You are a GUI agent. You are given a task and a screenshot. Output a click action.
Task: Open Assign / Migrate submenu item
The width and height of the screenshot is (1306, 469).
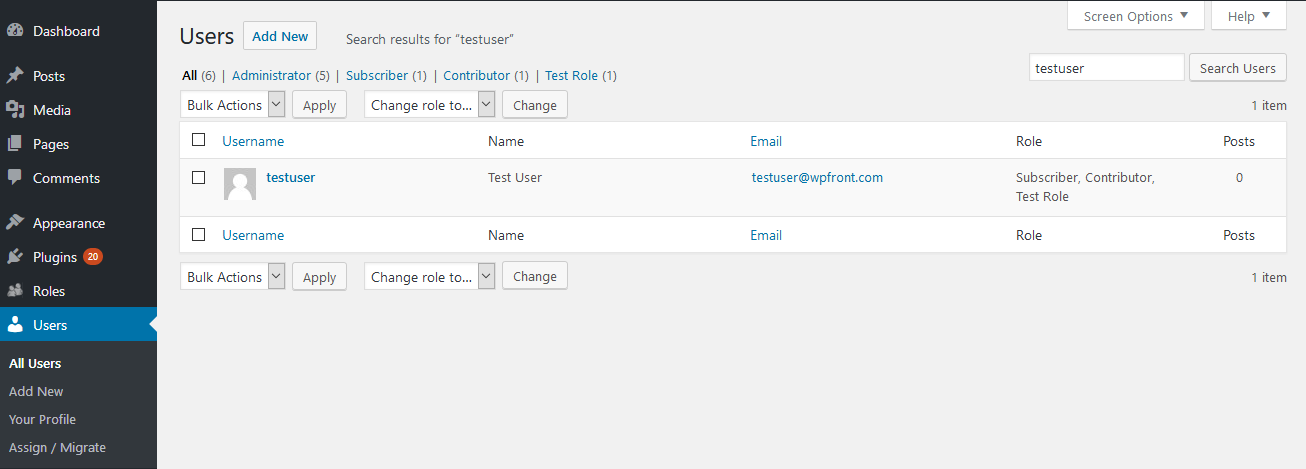coord(57,447)
